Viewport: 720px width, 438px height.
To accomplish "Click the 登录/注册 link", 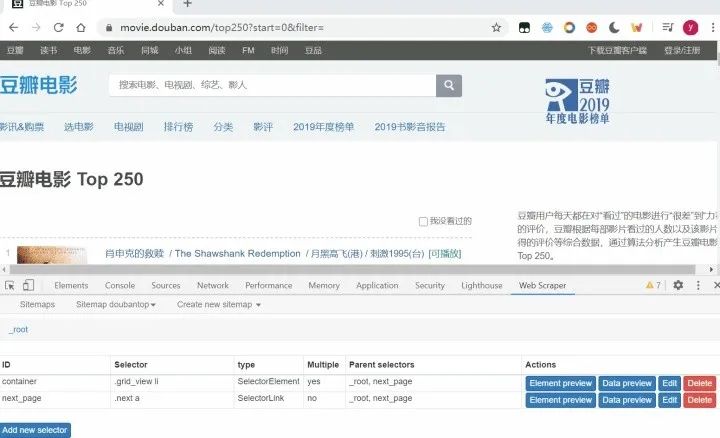I will [x=682, y=51].
